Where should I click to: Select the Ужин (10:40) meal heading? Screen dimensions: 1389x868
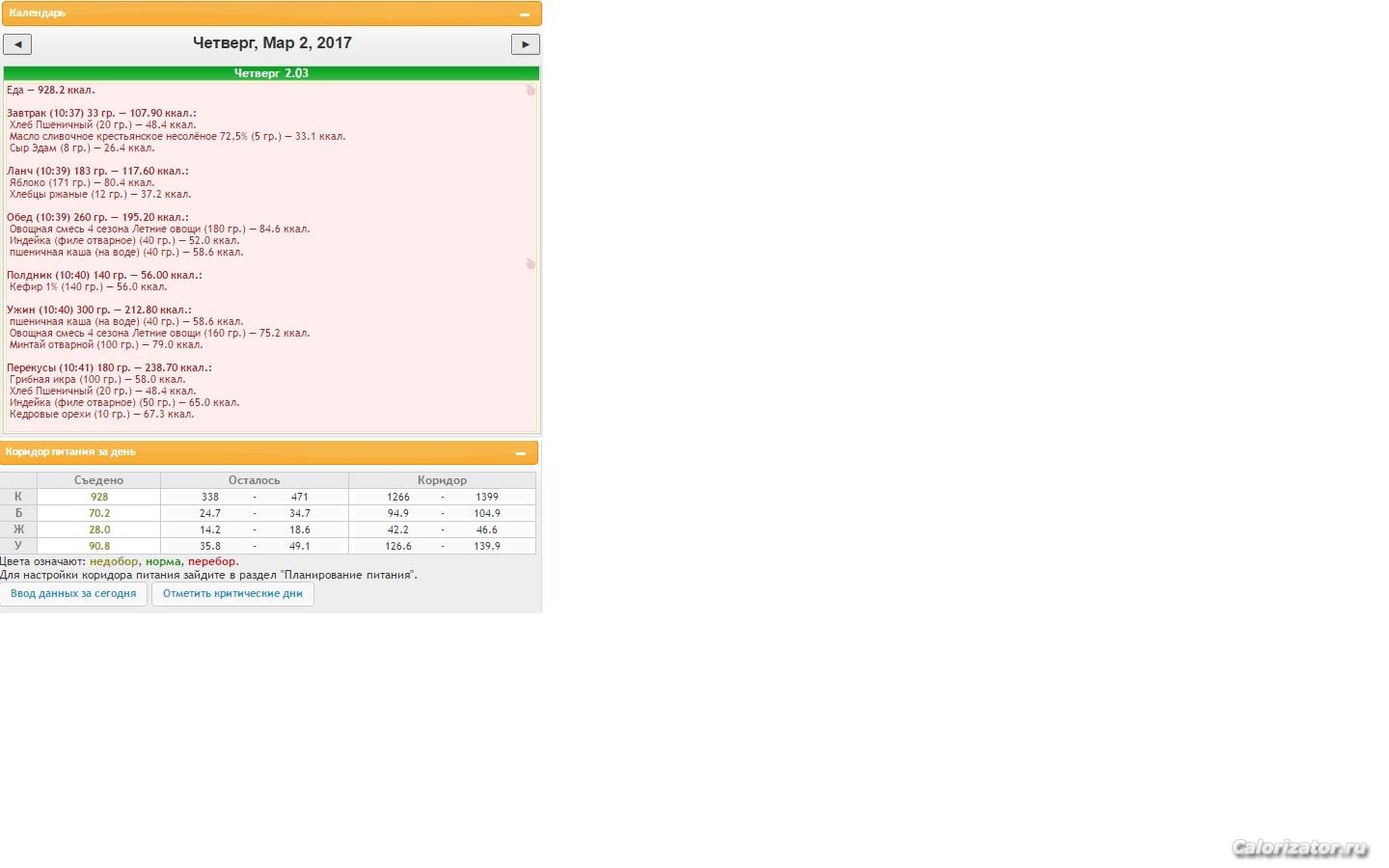pyautogui.click(x=98, y=310)
